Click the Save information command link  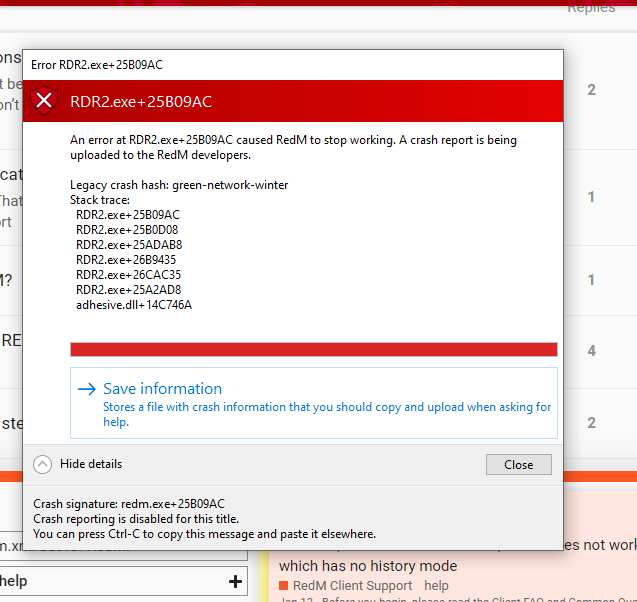tap(314, 403)
